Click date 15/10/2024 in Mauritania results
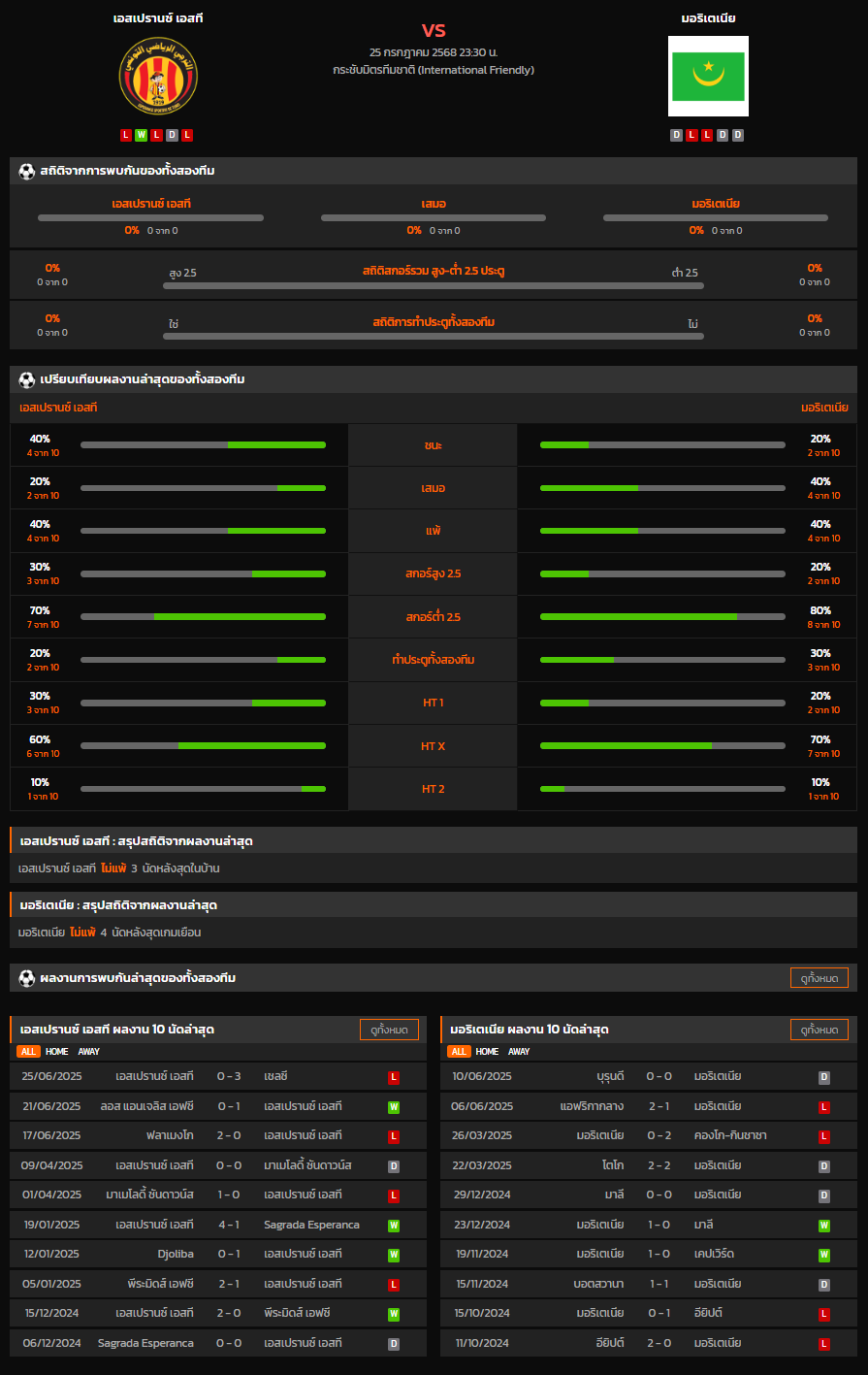Screen dimensions: 868x1375 pos(482,1314)
